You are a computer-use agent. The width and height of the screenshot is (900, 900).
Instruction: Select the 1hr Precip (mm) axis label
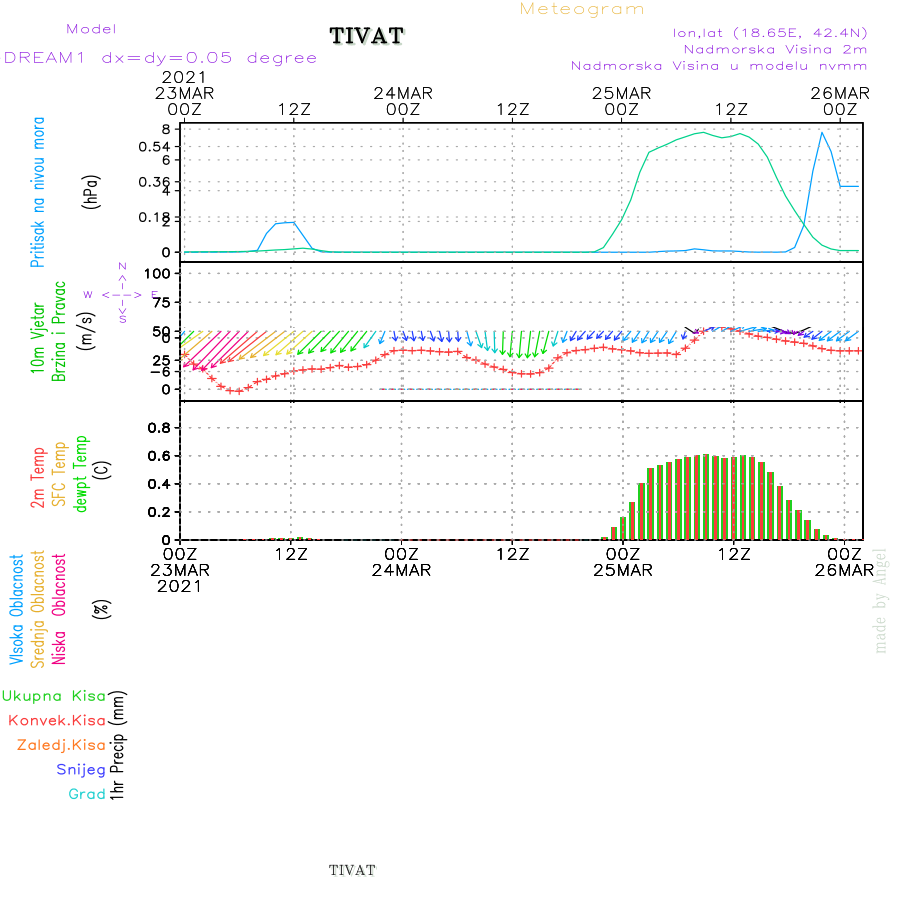click(117, 745)
